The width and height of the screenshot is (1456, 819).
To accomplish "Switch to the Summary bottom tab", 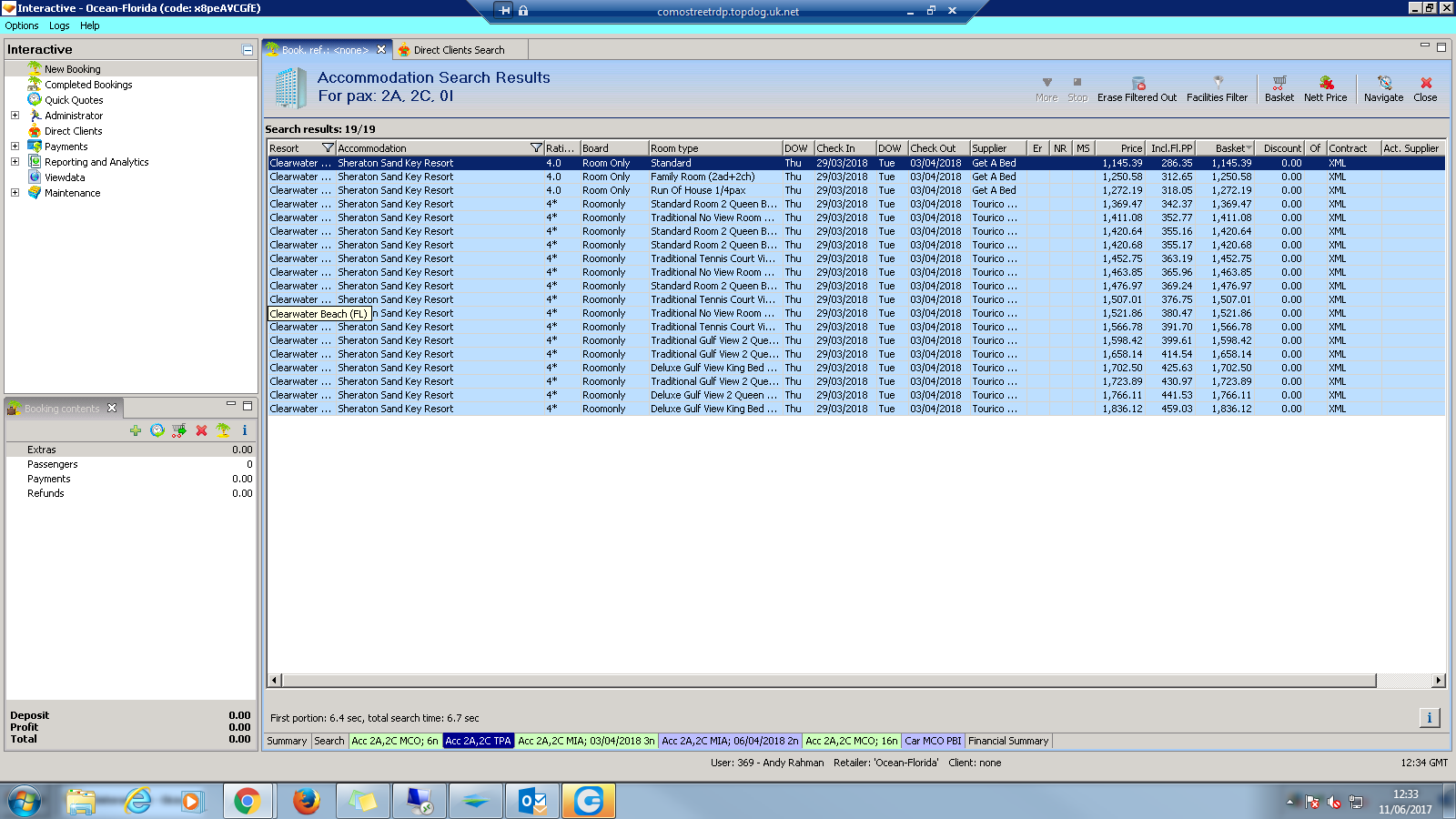I will pyautogui.click(x=287, y=741).
